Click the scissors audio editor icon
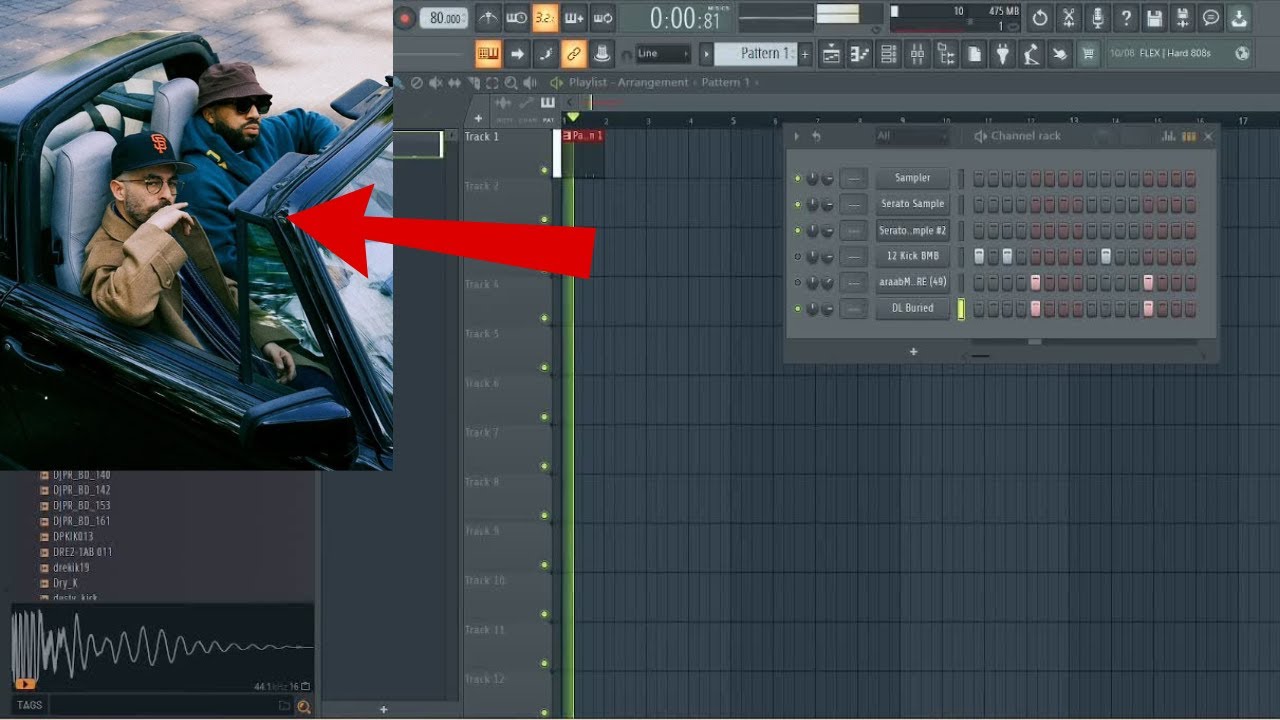 [x=1069, y=18]
